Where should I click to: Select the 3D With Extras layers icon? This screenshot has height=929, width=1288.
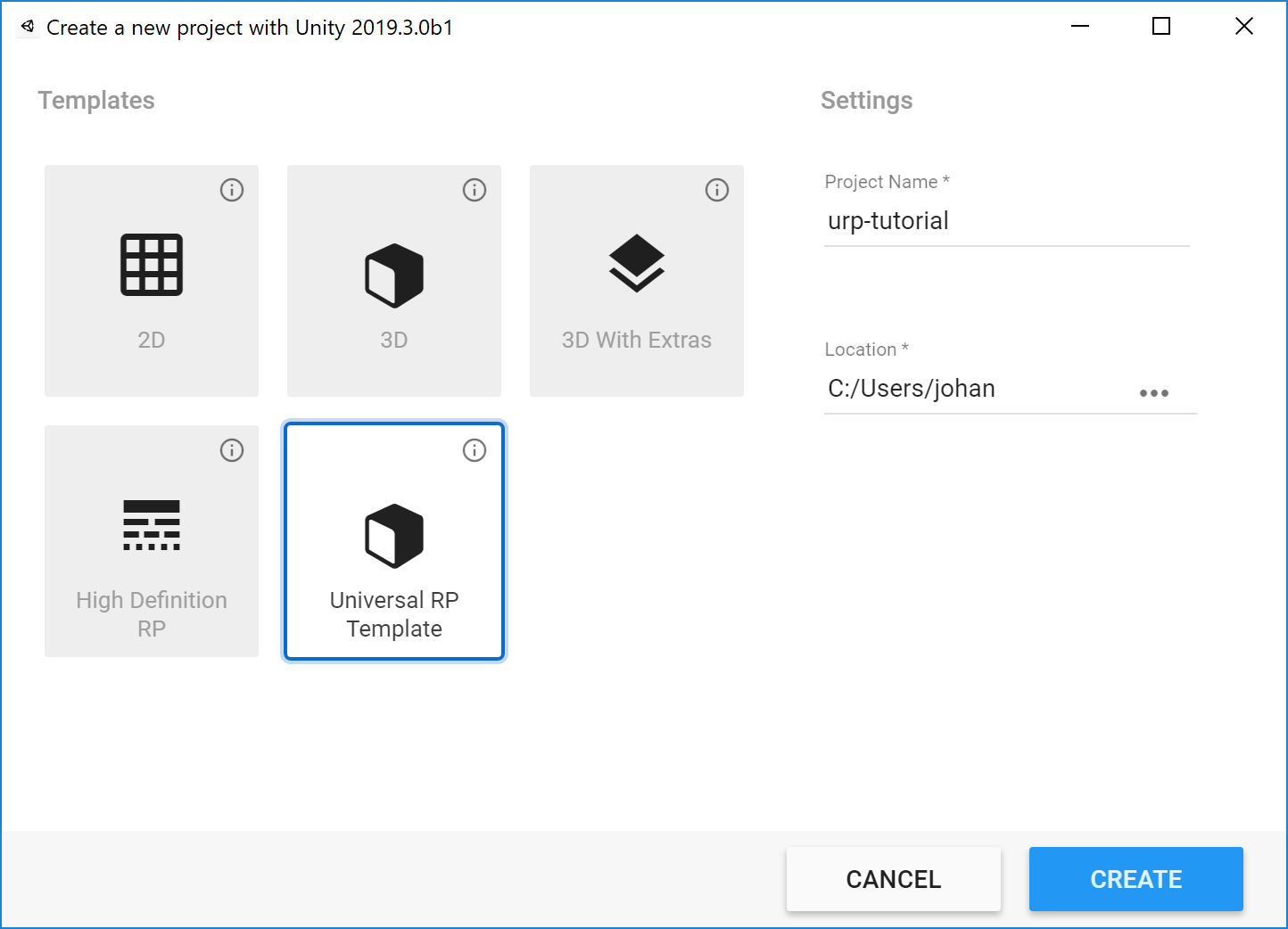pyautogui.click(x=637, y=263)
